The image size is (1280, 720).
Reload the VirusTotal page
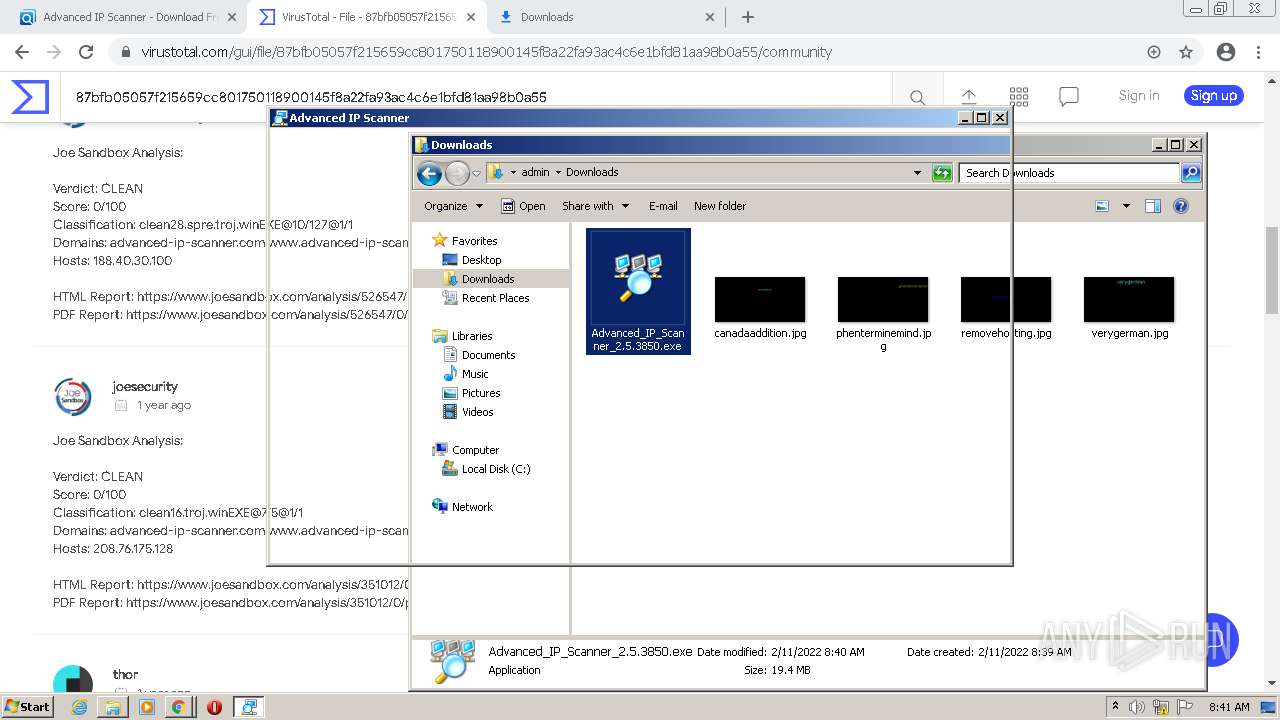pos(86,52)
